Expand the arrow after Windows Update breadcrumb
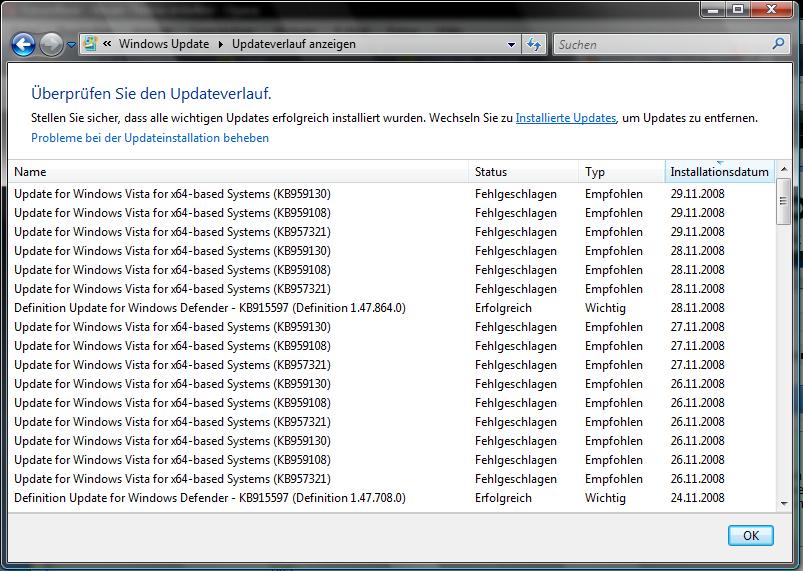This screenshot has width=803, height=571. [x=221, y=44]
